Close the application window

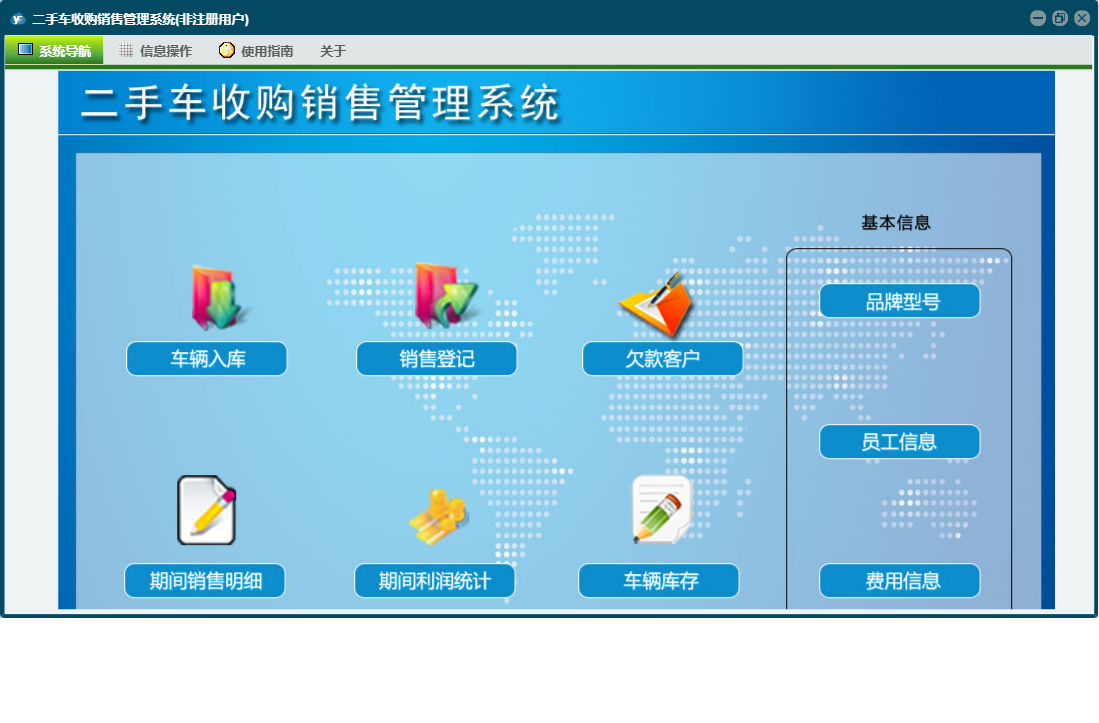pyautogui.click(x=1082, y=18)
